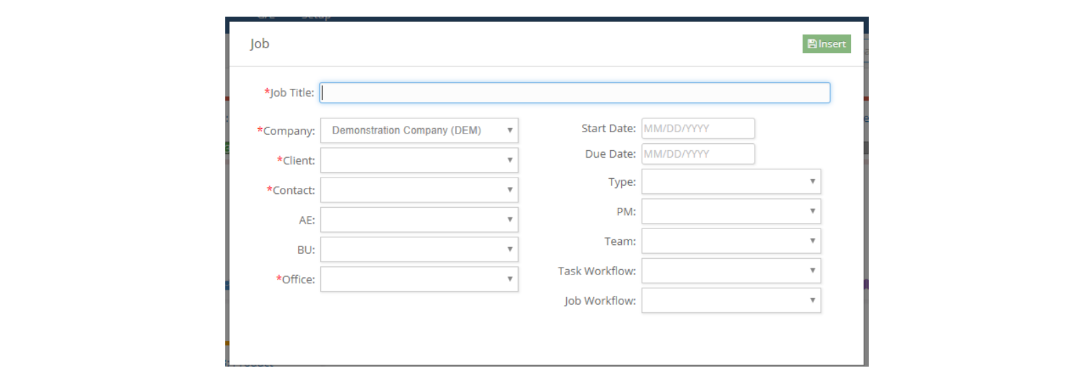Open the Contact dropdown
This screenshot has height=383, width=1091.
[419, 190]
